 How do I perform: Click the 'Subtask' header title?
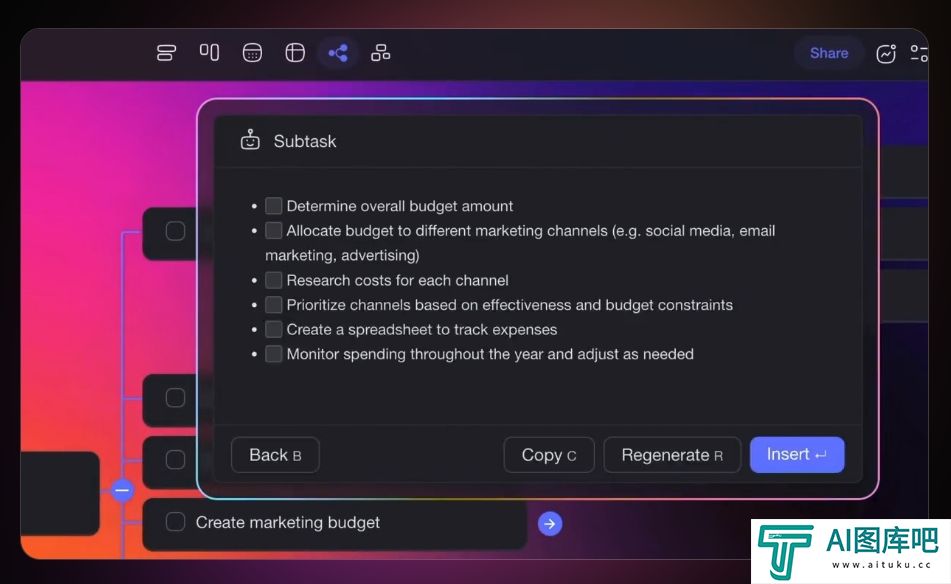coord(304,141)
